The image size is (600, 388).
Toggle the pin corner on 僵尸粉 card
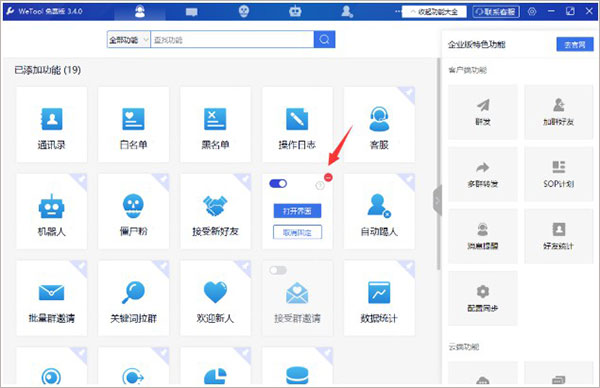pyautogui.click(x=162, y=180)
